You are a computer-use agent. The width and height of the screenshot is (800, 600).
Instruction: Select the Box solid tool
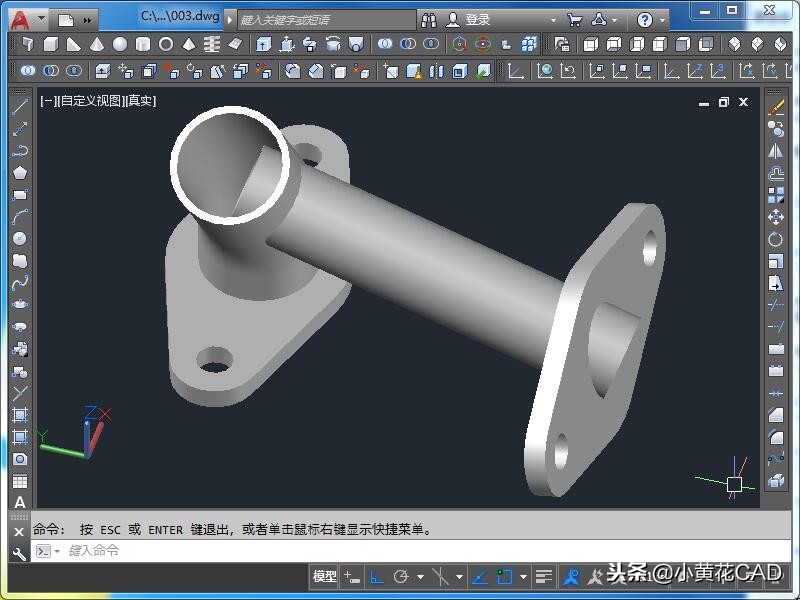(51, 44)
